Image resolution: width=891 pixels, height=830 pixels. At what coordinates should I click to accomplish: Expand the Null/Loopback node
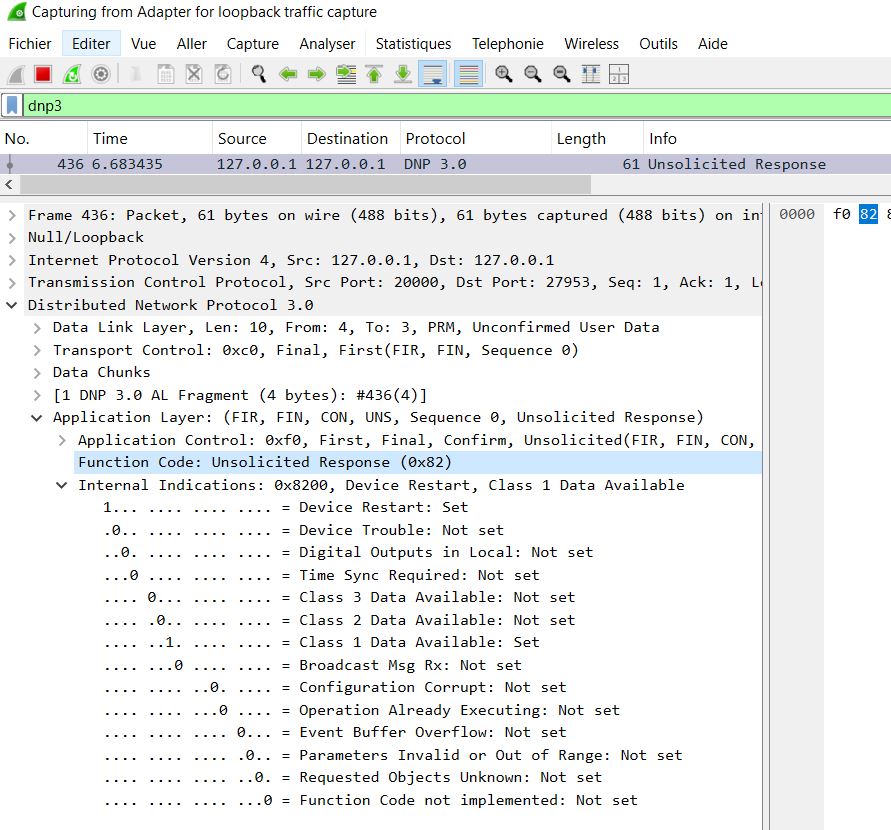pos(12,237)
